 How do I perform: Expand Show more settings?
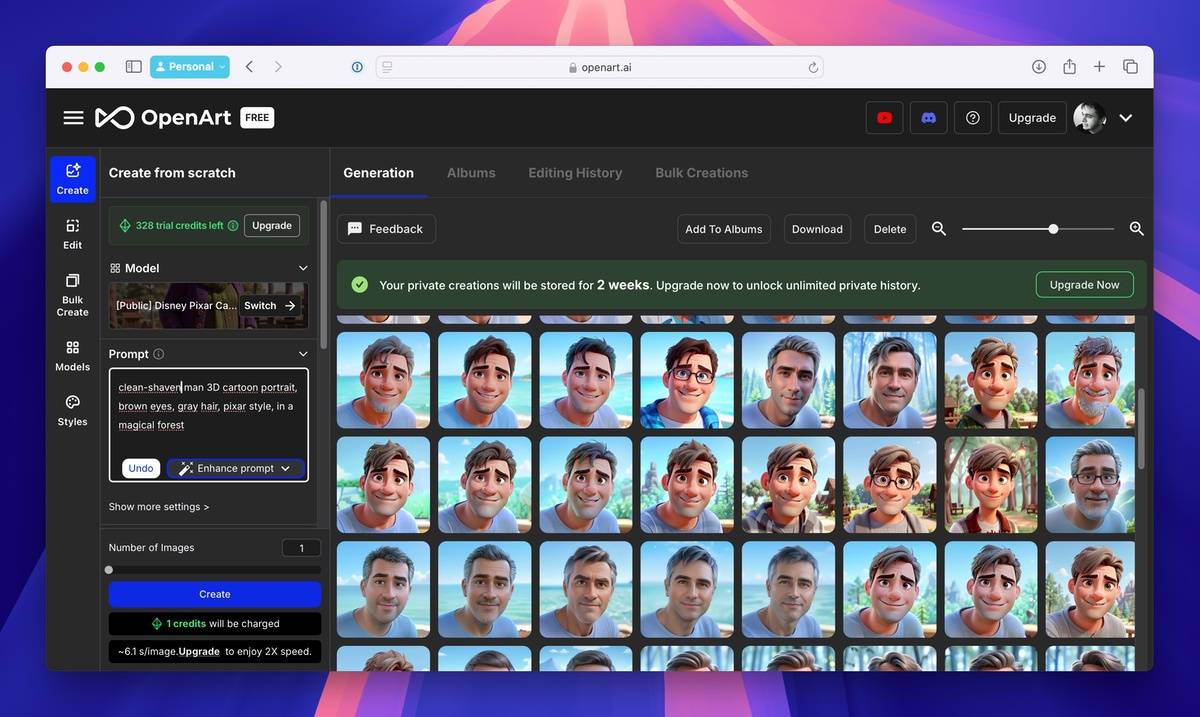coord(159,507)
